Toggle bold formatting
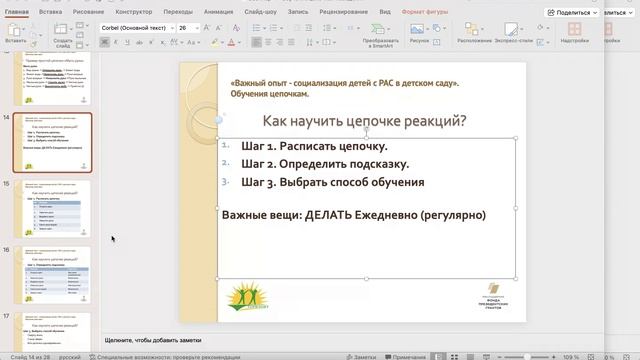Viewport: 640px width, 360px height. (x=104, y=42)
